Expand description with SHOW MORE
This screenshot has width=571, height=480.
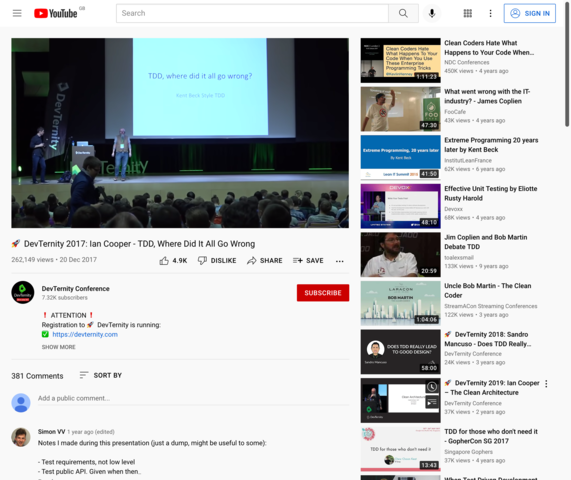pos(59,347)
